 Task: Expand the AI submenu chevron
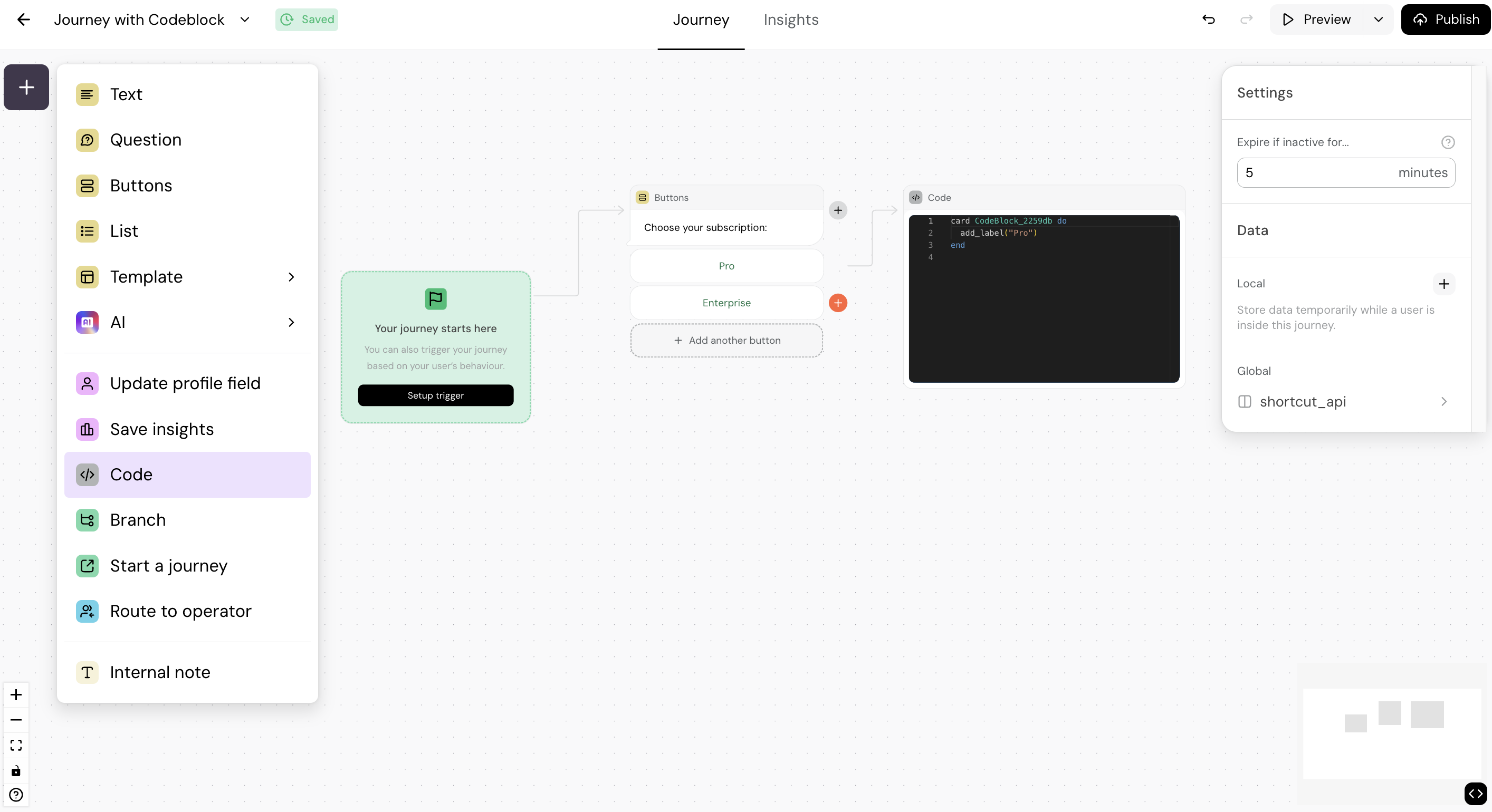click(x=291, y=322)
